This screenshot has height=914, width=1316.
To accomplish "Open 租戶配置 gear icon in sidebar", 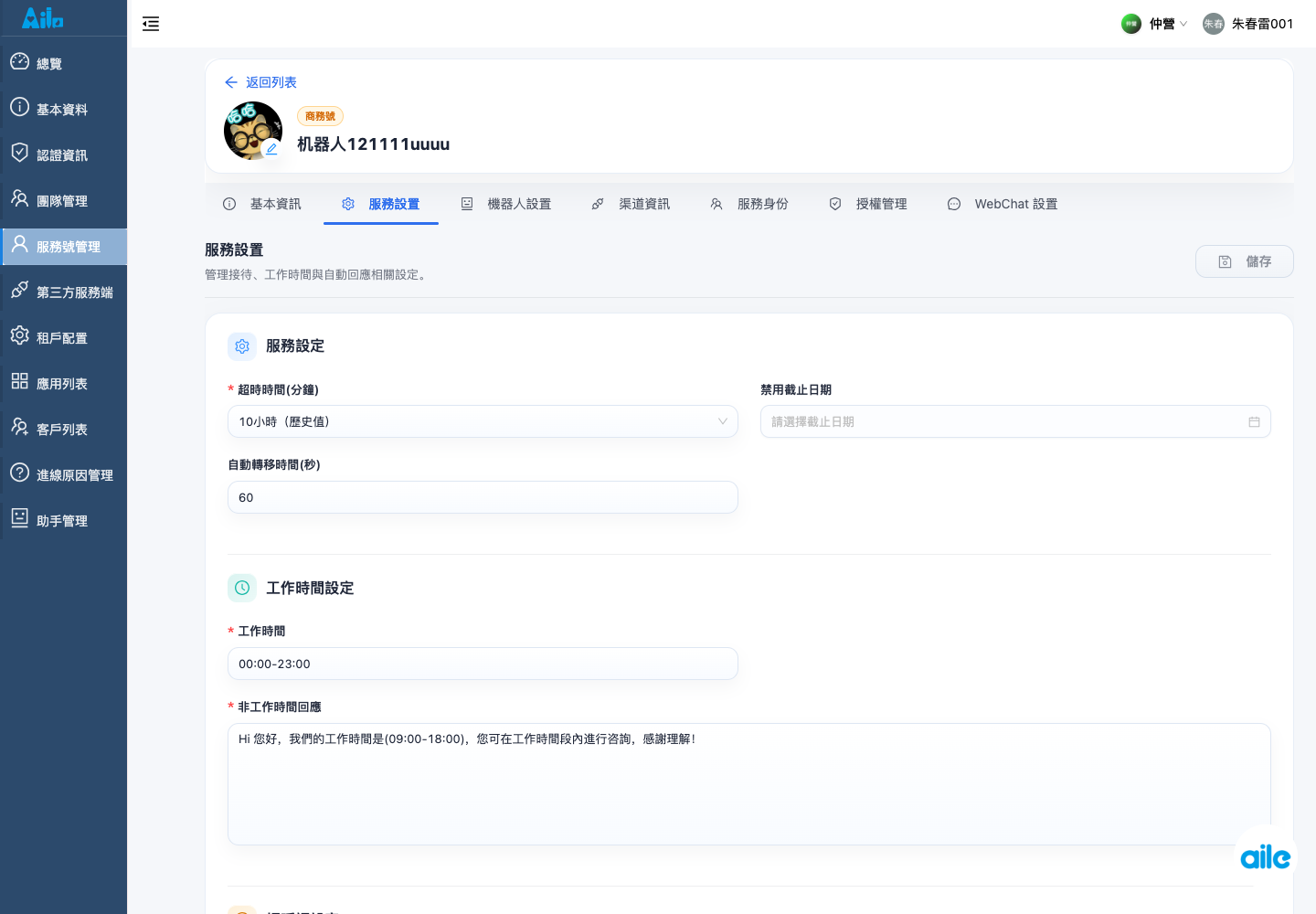I will [x=19, y=335].
